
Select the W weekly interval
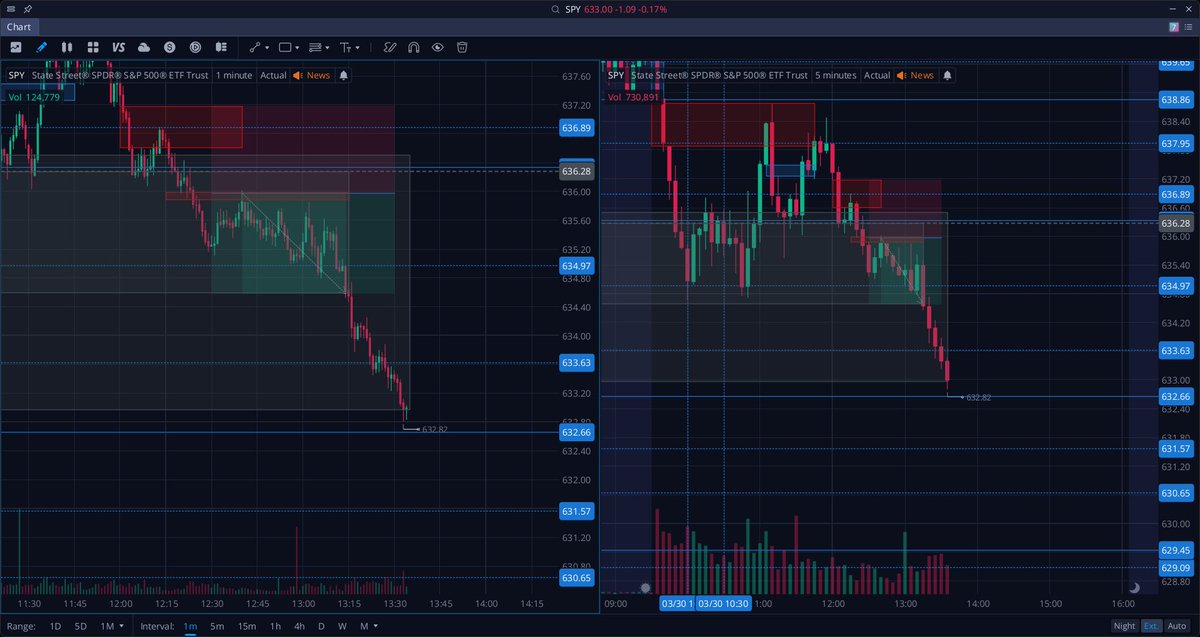tap(342, 626)
